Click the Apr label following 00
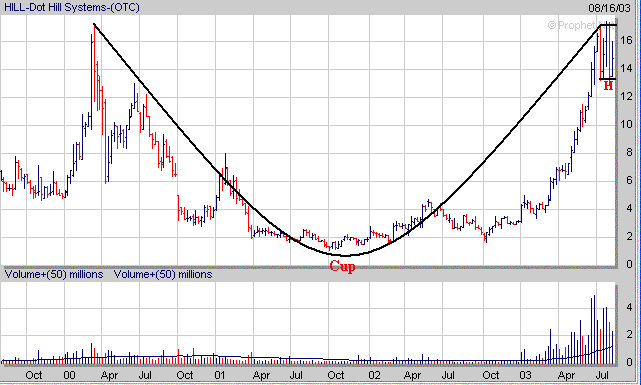The height and width of the screenshot is (385, 641). pos(109,375)
